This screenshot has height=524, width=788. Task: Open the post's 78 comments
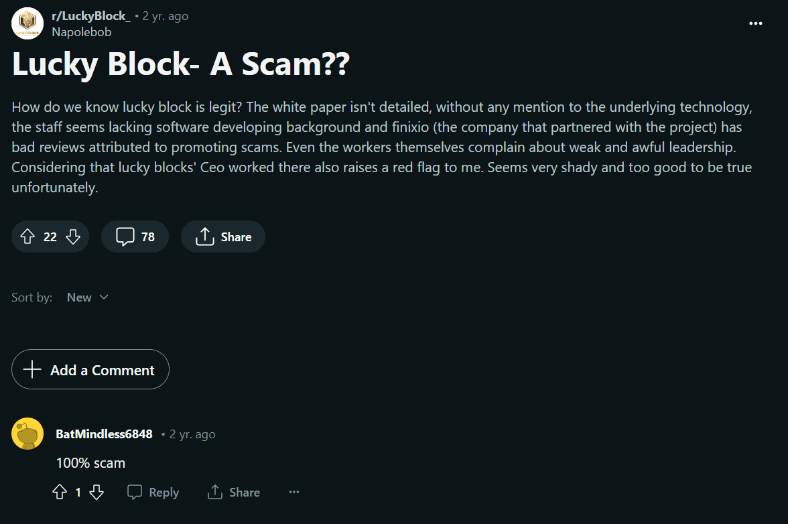point(135,237)
